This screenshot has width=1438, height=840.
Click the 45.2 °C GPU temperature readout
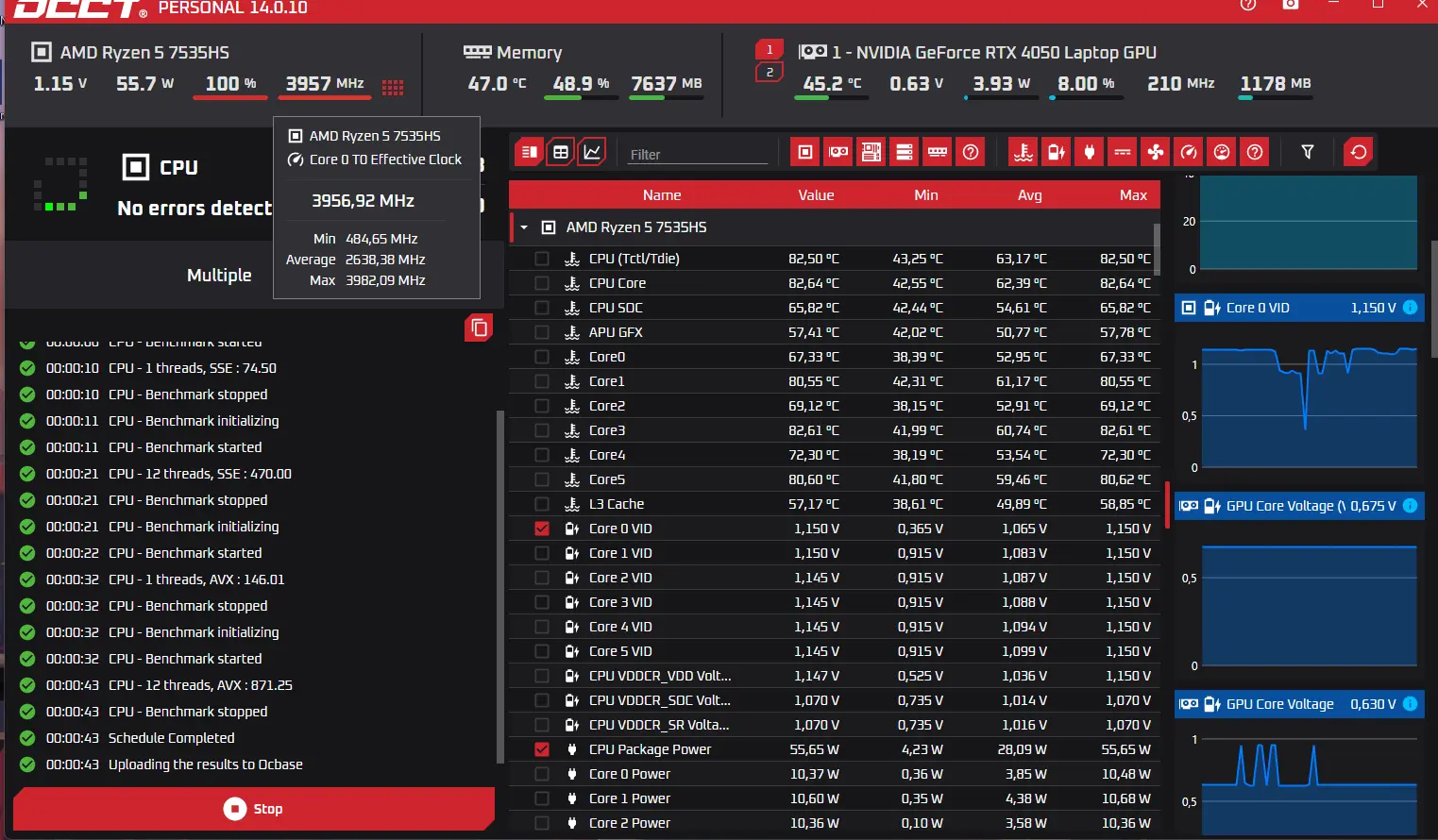[x=832, y=84]
